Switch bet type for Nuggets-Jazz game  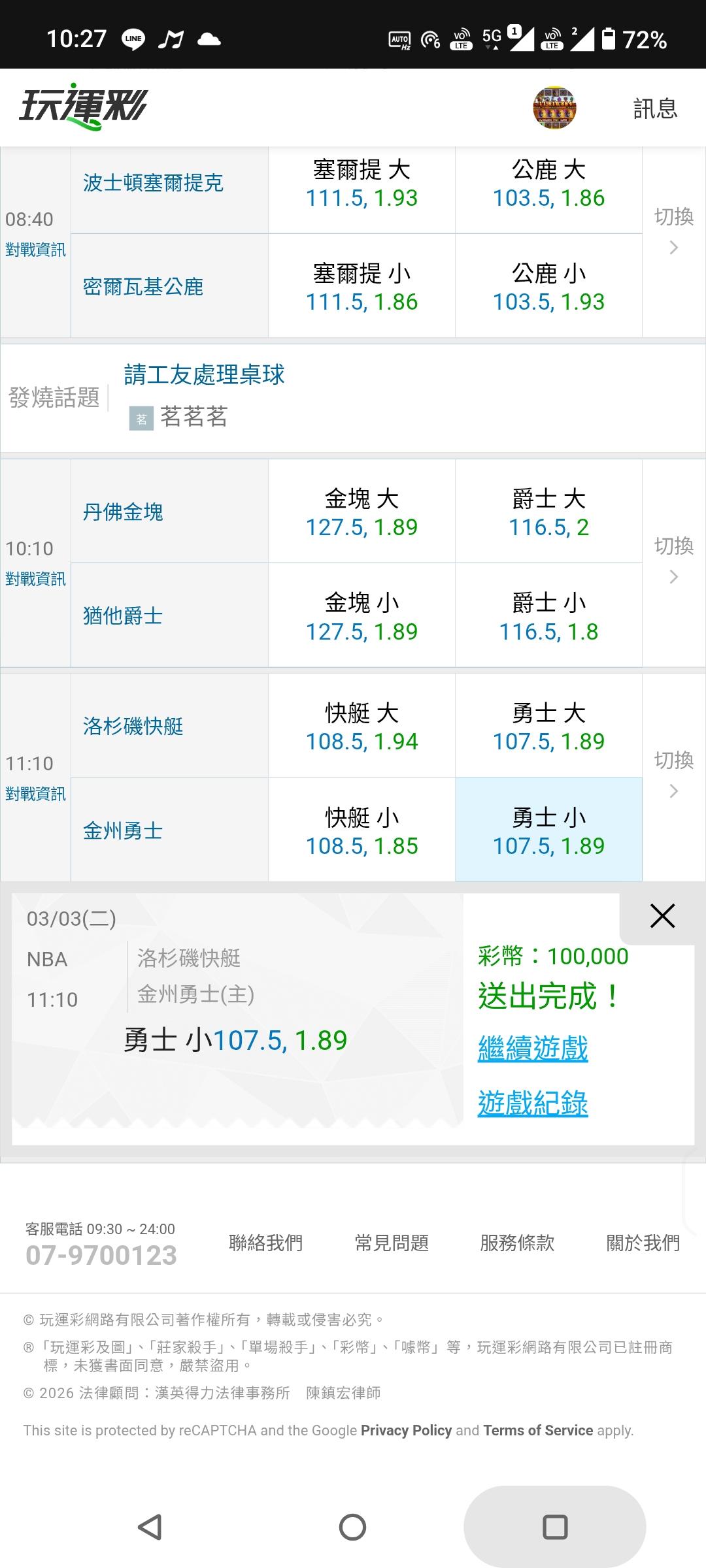pos(674,559)
